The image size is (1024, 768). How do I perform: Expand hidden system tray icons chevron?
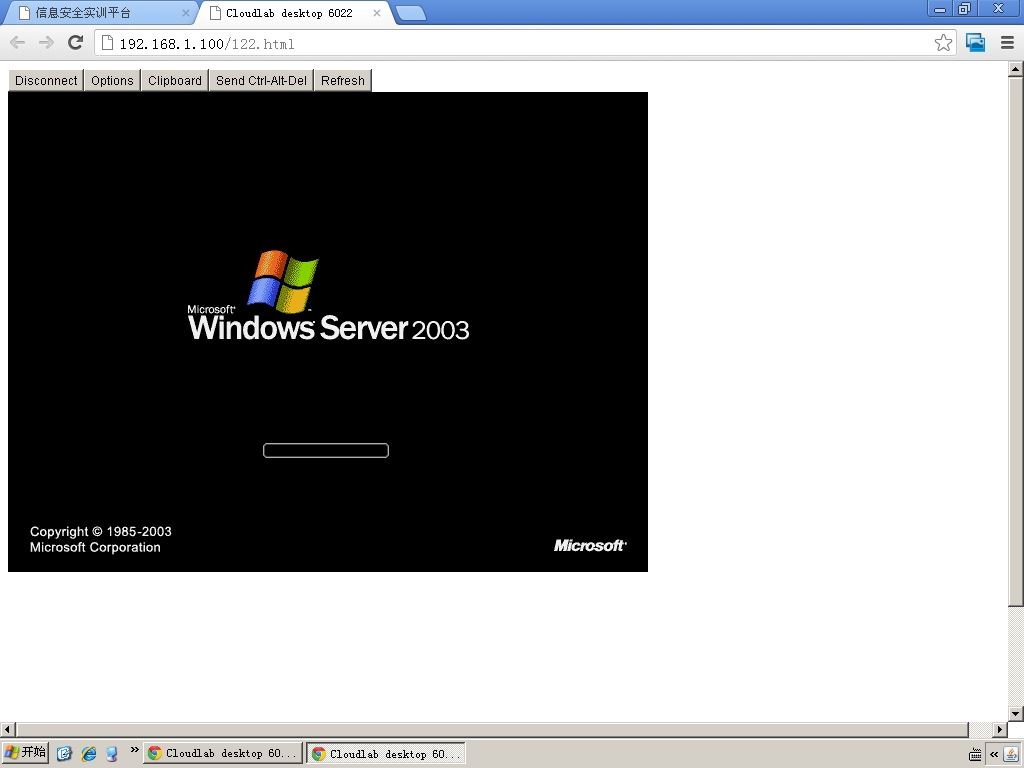(x=994, y=754)
